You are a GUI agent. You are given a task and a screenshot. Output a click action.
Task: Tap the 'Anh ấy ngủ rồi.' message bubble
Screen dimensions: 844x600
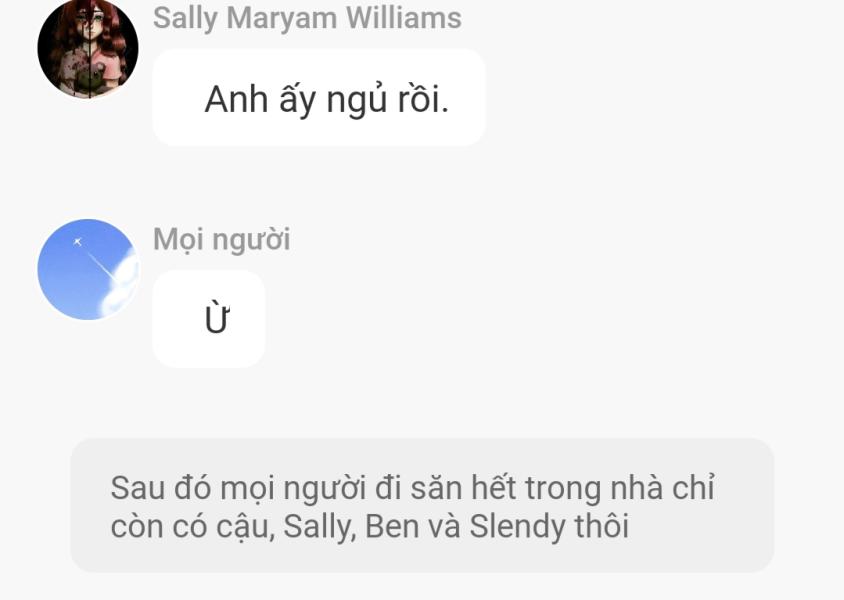[319, 97]
